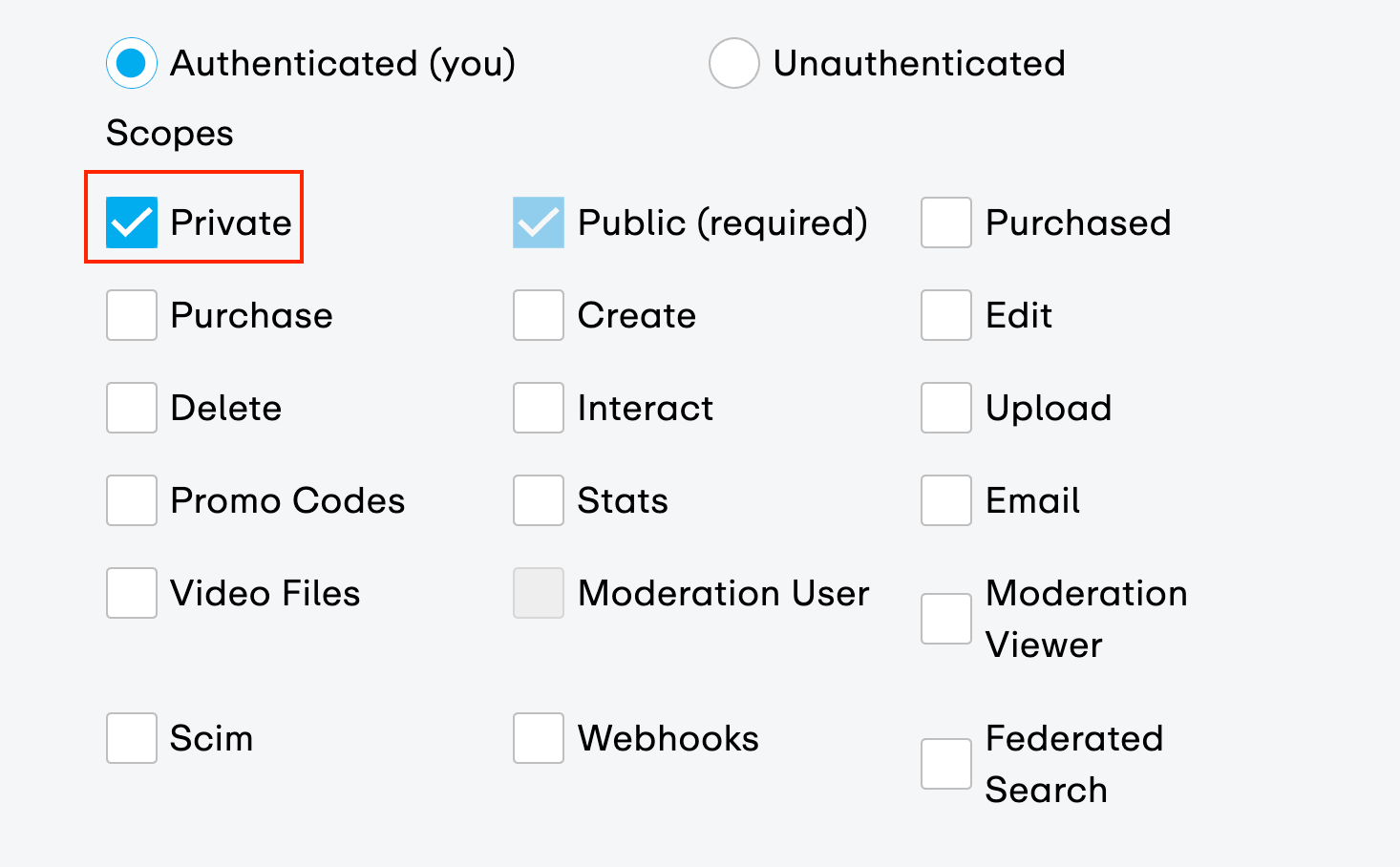Enable the Purchased scope
Screen dimensions: 1400x867
945,222
